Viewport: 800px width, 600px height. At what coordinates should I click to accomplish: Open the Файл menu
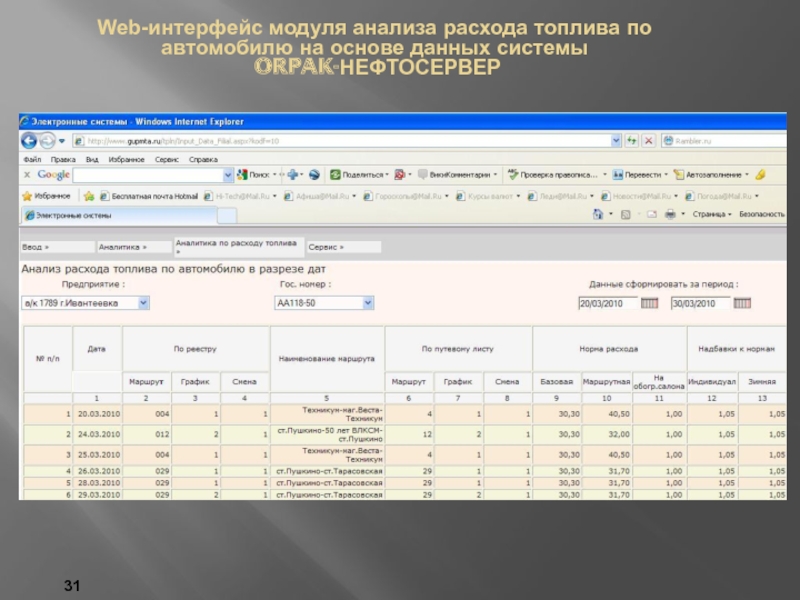(x=32, y=159)
